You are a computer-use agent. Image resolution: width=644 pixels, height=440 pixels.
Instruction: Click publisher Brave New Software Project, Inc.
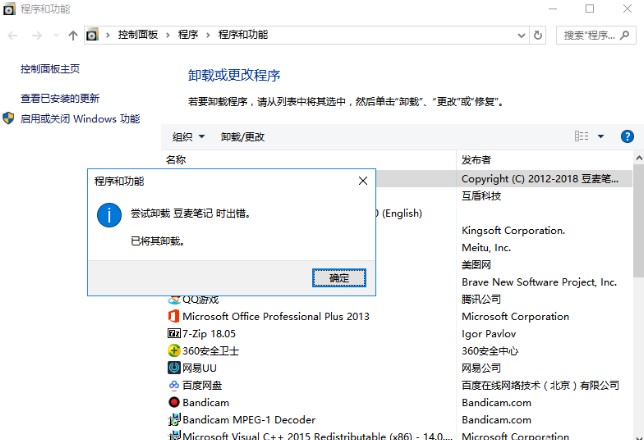(x=539, y=282)
